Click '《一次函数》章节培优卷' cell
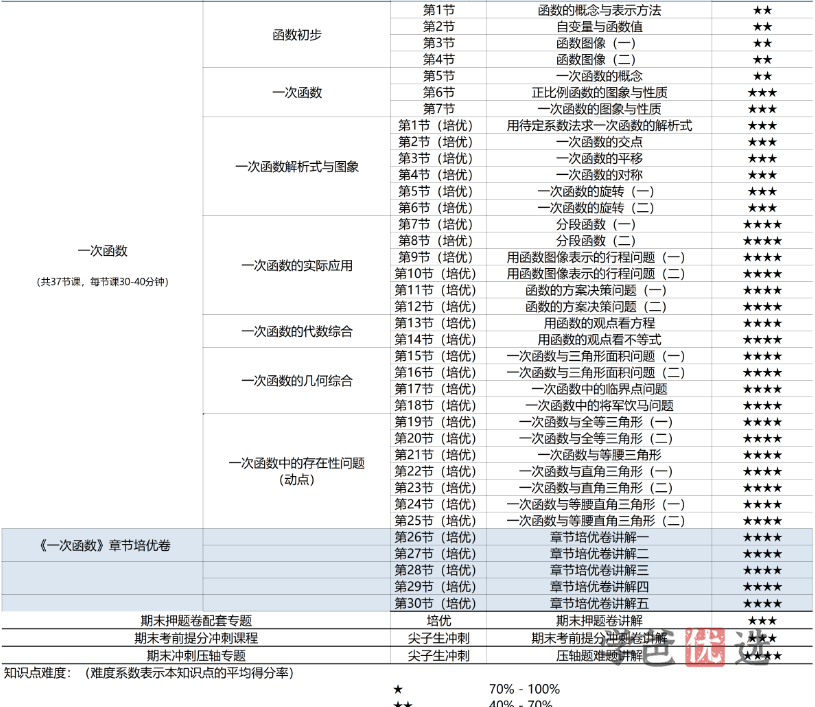This screenshot has width=815, height=707. pyautogui.click(x=102, y=546)
